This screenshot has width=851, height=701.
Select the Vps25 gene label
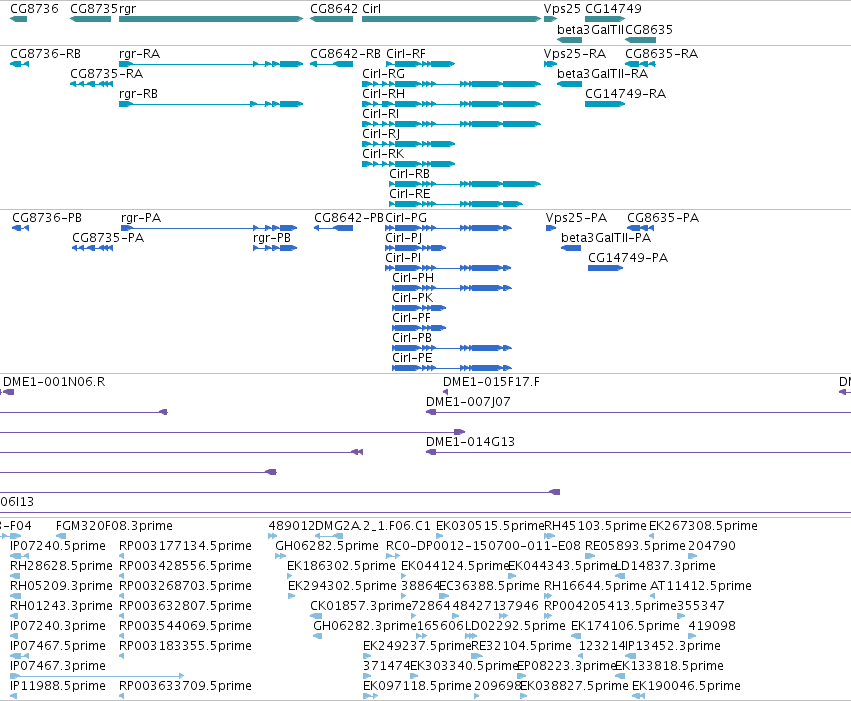(x=562, y=9)
